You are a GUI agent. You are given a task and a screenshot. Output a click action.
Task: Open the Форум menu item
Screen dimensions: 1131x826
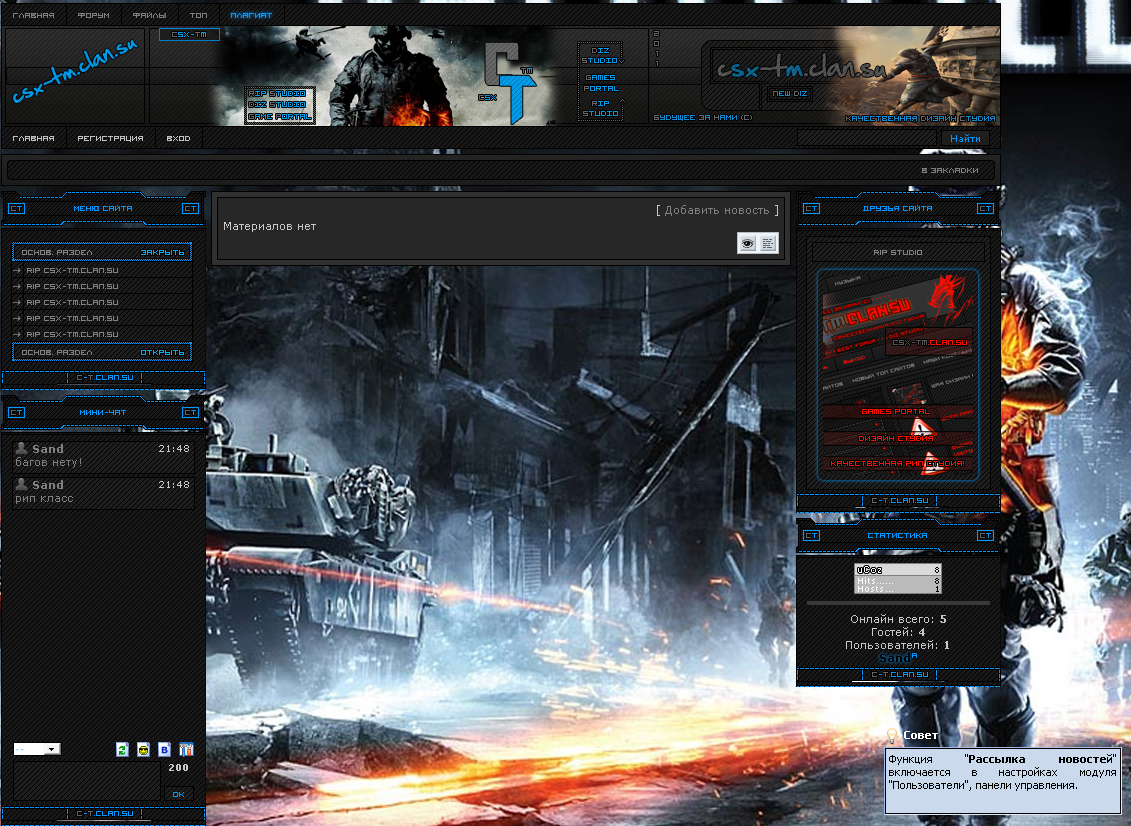click(94, 15)
